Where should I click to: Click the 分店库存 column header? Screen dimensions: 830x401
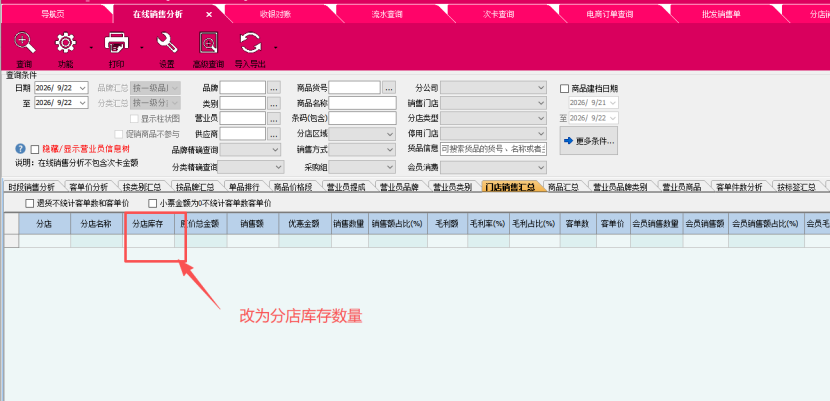coord(148,224)
